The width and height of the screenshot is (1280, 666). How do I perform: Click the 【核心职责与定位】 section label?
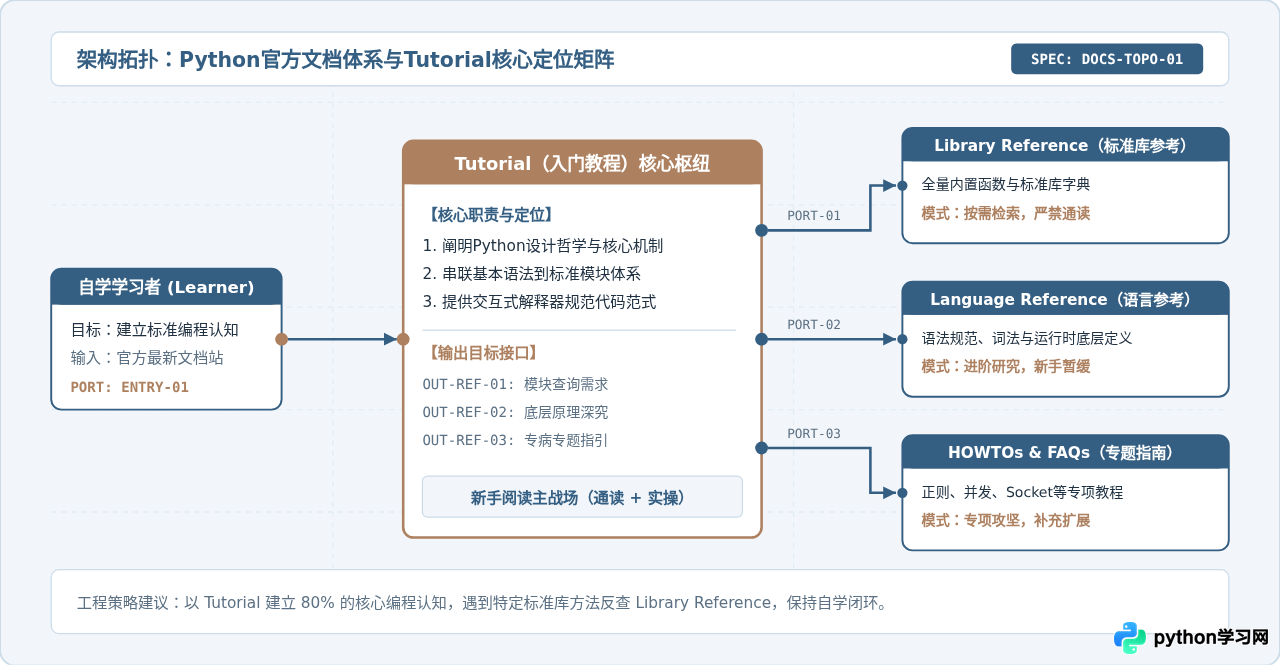[490, 214]
